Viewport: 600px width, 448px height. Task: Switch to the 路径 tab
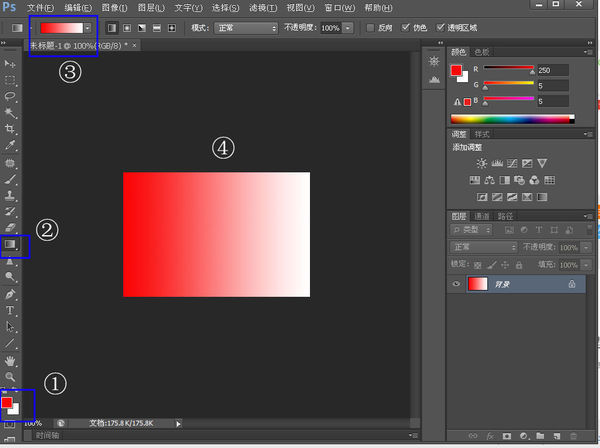[505, 216]
